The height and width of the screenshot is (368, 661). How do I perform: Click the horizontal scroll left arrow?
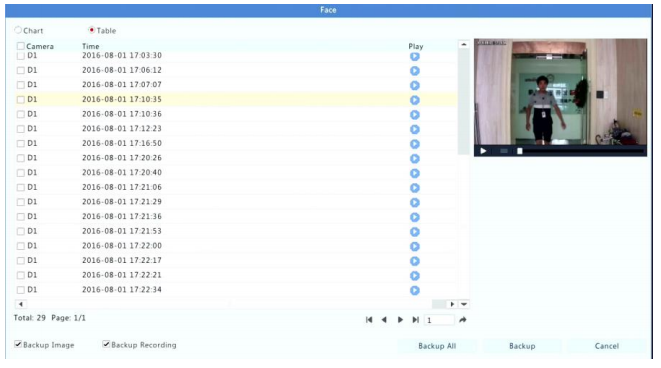[21, 304]
